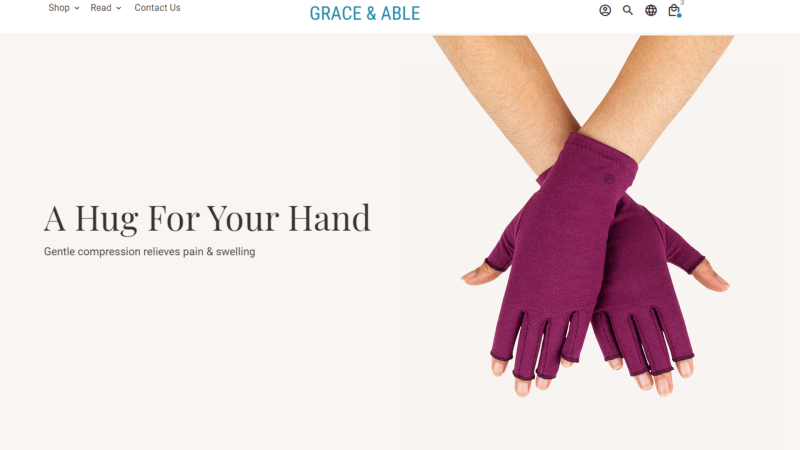Screen dimensions: 800x450
Task: Open the shopping bag cart icon
Action: tap(674, 10)
